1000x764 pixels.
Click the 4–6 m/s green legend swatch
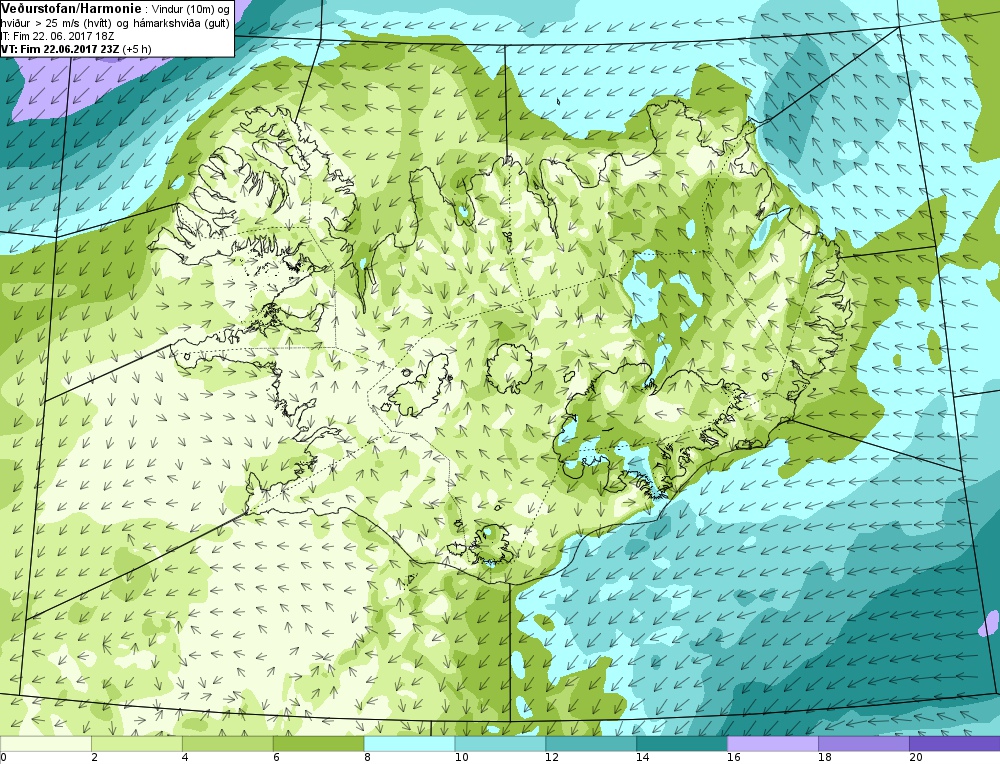coord(228,744)
